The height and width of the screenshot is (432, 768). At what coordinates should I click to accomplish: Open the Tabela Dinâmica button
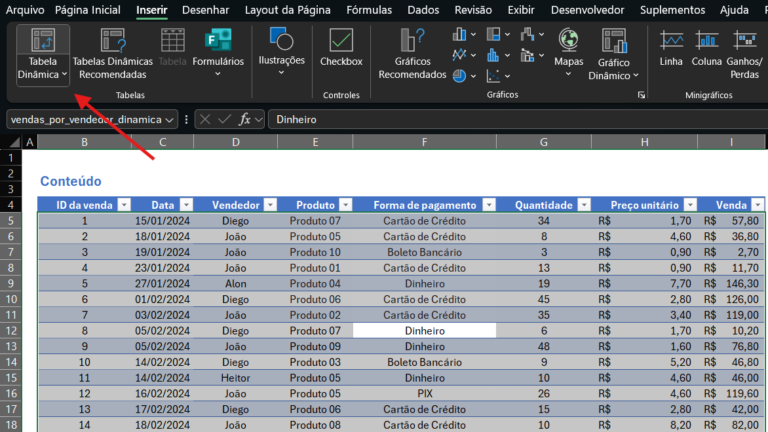(x=43, y=54)
